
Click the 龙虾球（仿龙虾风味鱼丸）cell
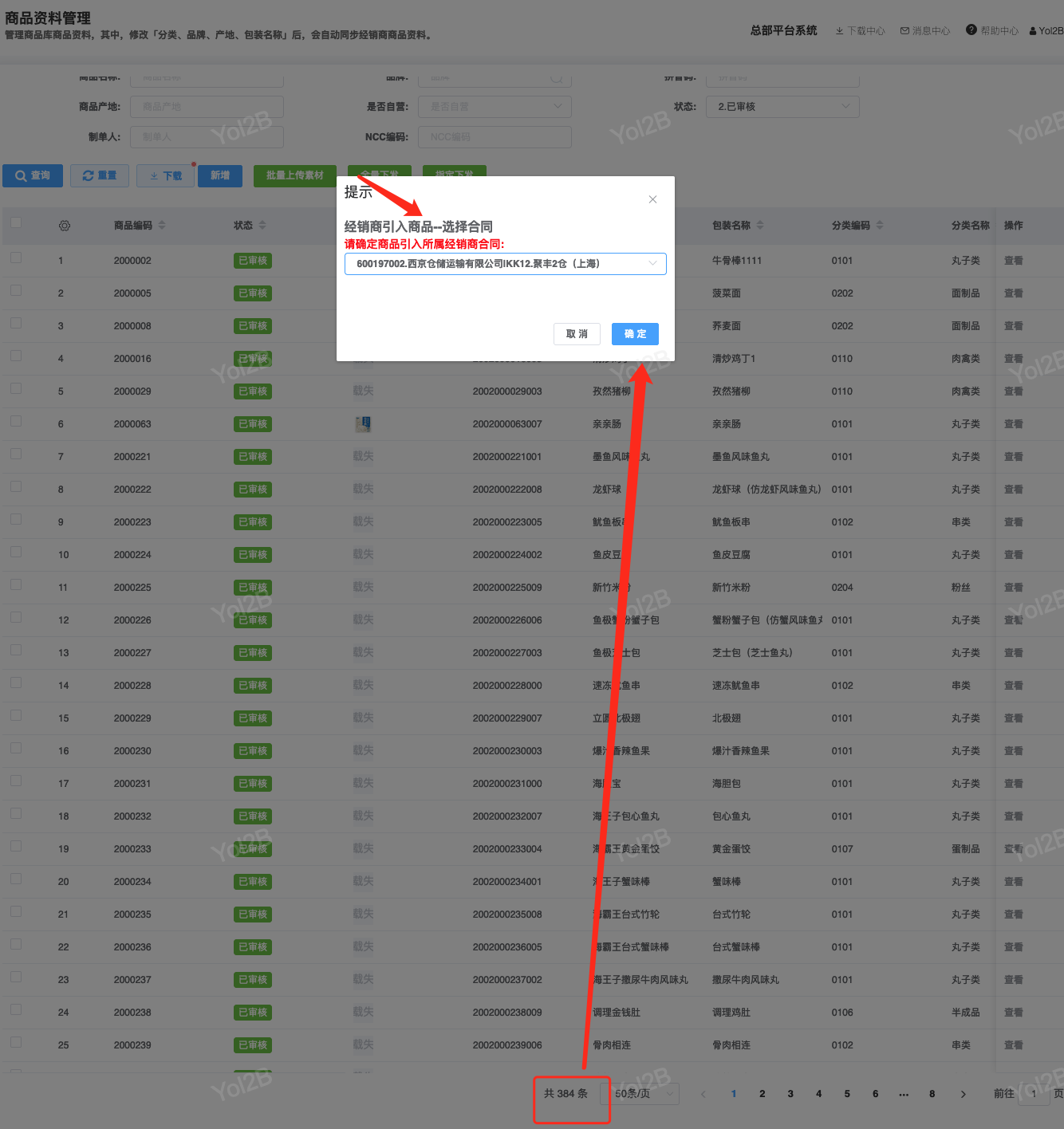pyautogui.click(x=766, y=490)
